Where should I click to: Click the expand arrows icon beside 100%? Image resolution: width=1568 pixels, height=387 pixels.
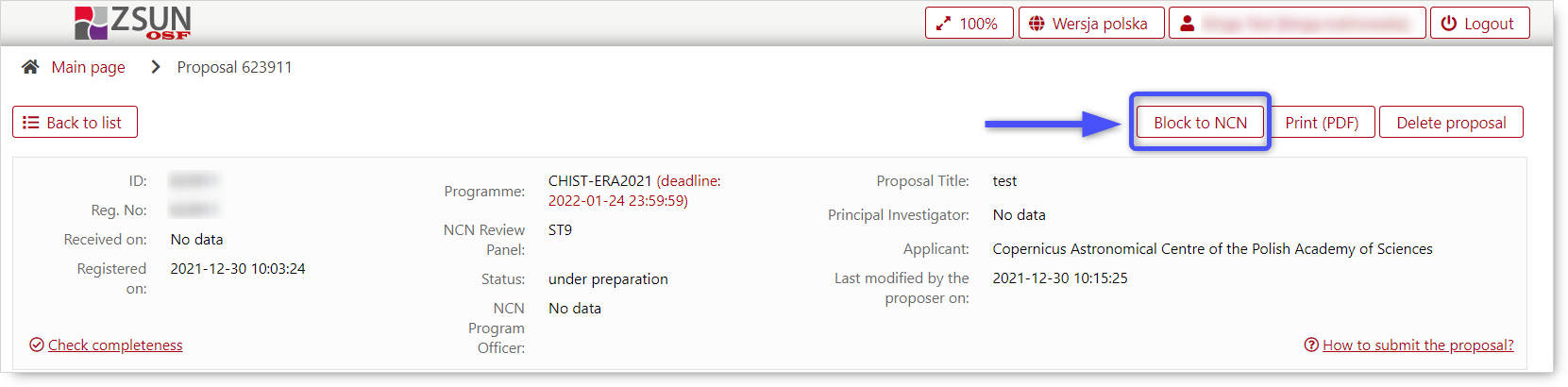943,24
